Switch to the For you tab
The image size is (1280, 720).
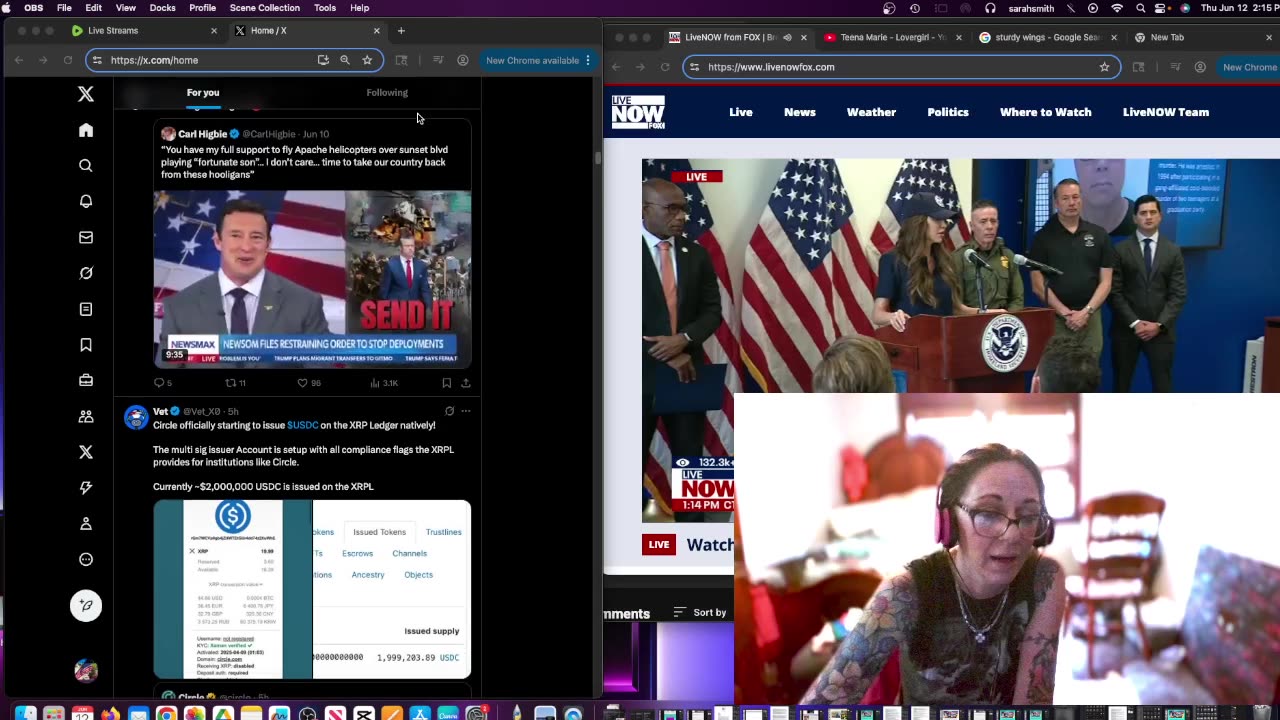point(203,92)
